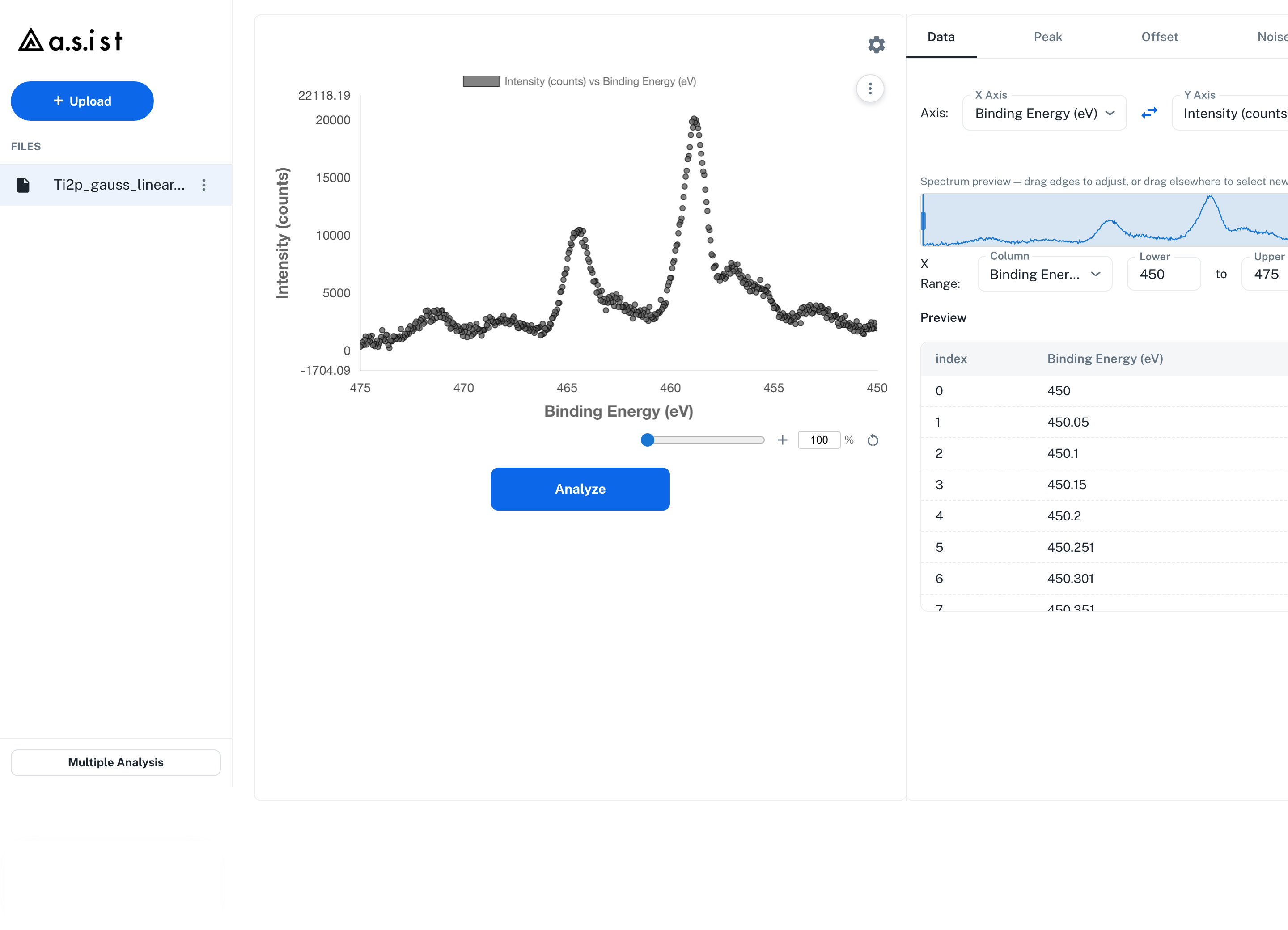This screenshot has width=1288, height=930.
Task: Increase zoom with the plus icon
Action: coord(783,440)
